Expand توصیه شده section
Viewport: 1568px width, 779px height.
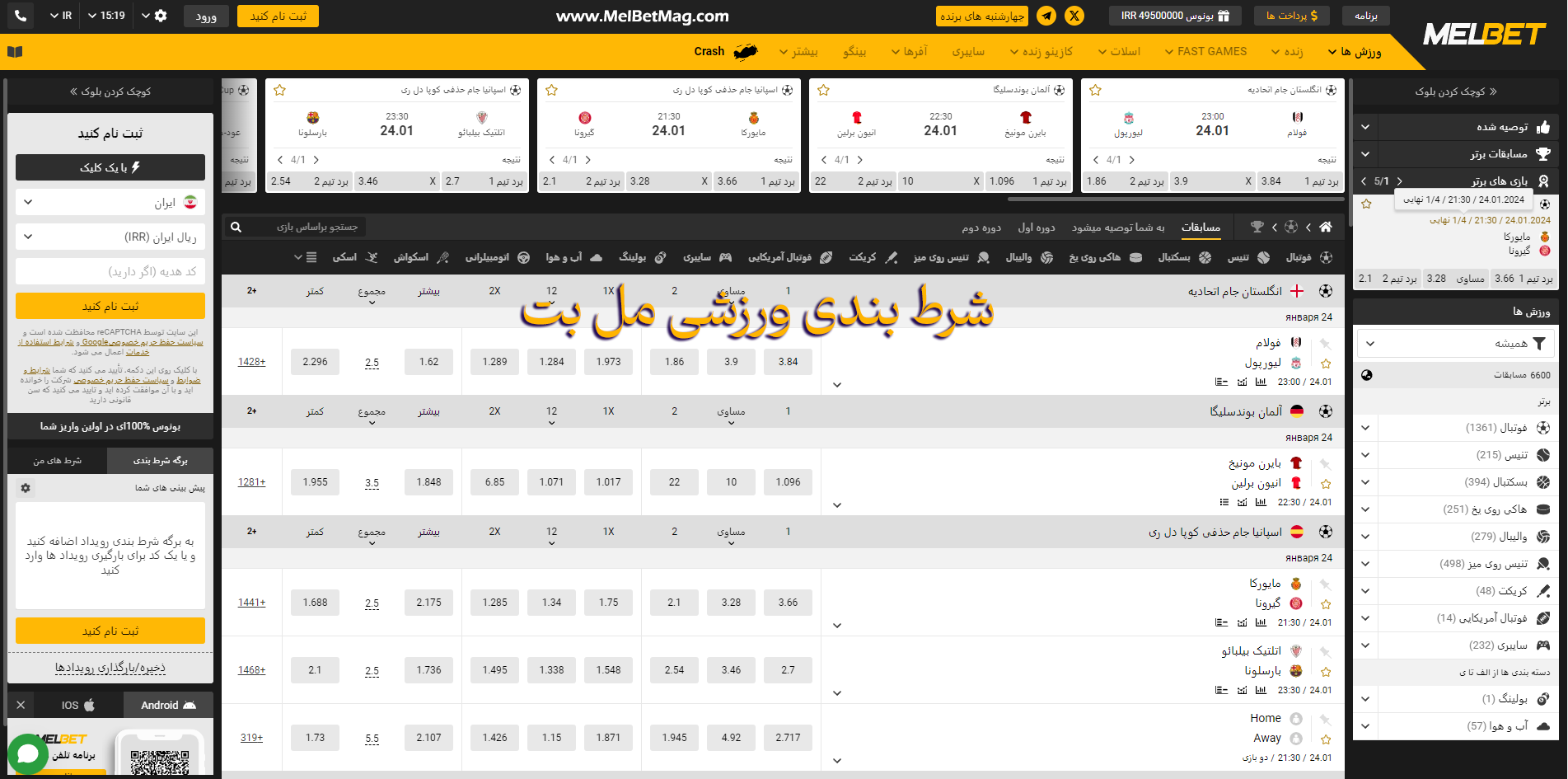(x=1365, y=127)
